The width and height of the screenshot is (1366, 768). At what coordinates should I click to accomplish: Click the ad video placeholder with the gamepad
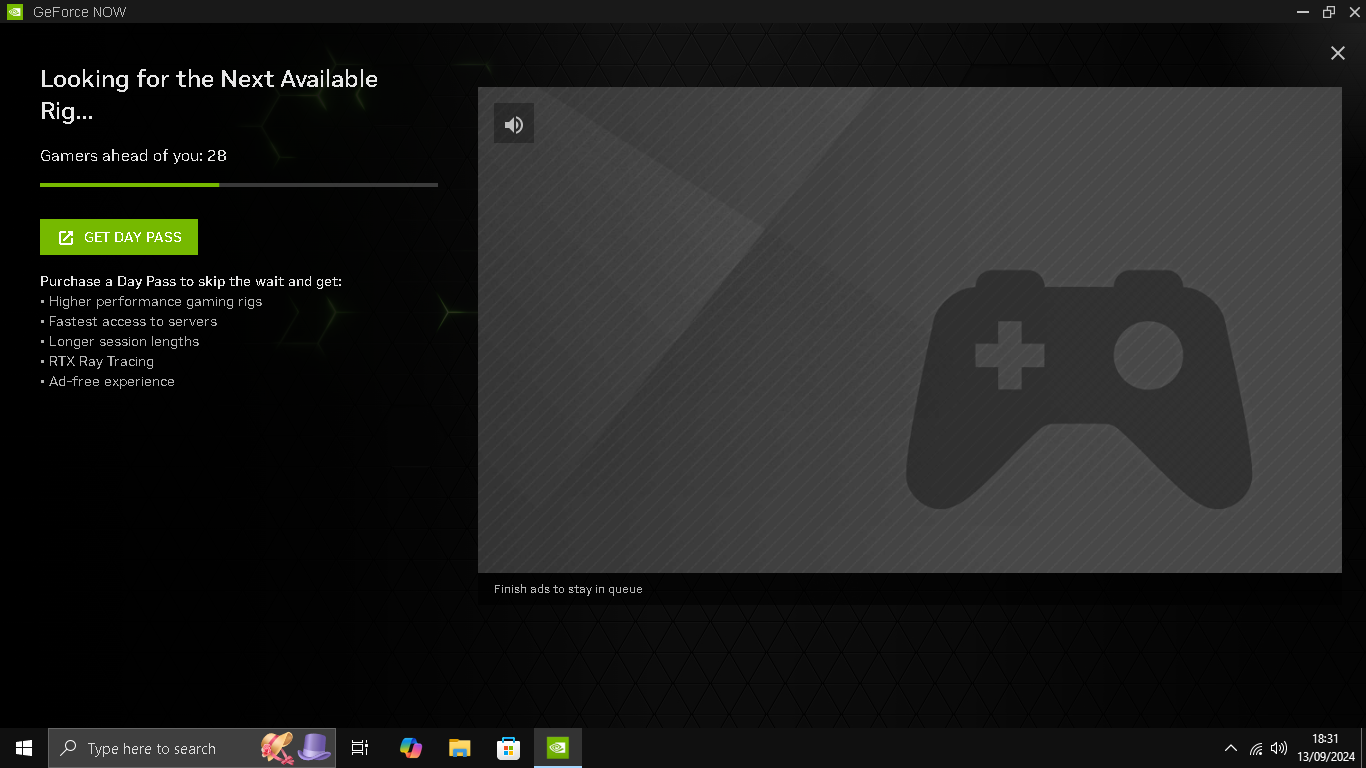click(x=910, y=330)
